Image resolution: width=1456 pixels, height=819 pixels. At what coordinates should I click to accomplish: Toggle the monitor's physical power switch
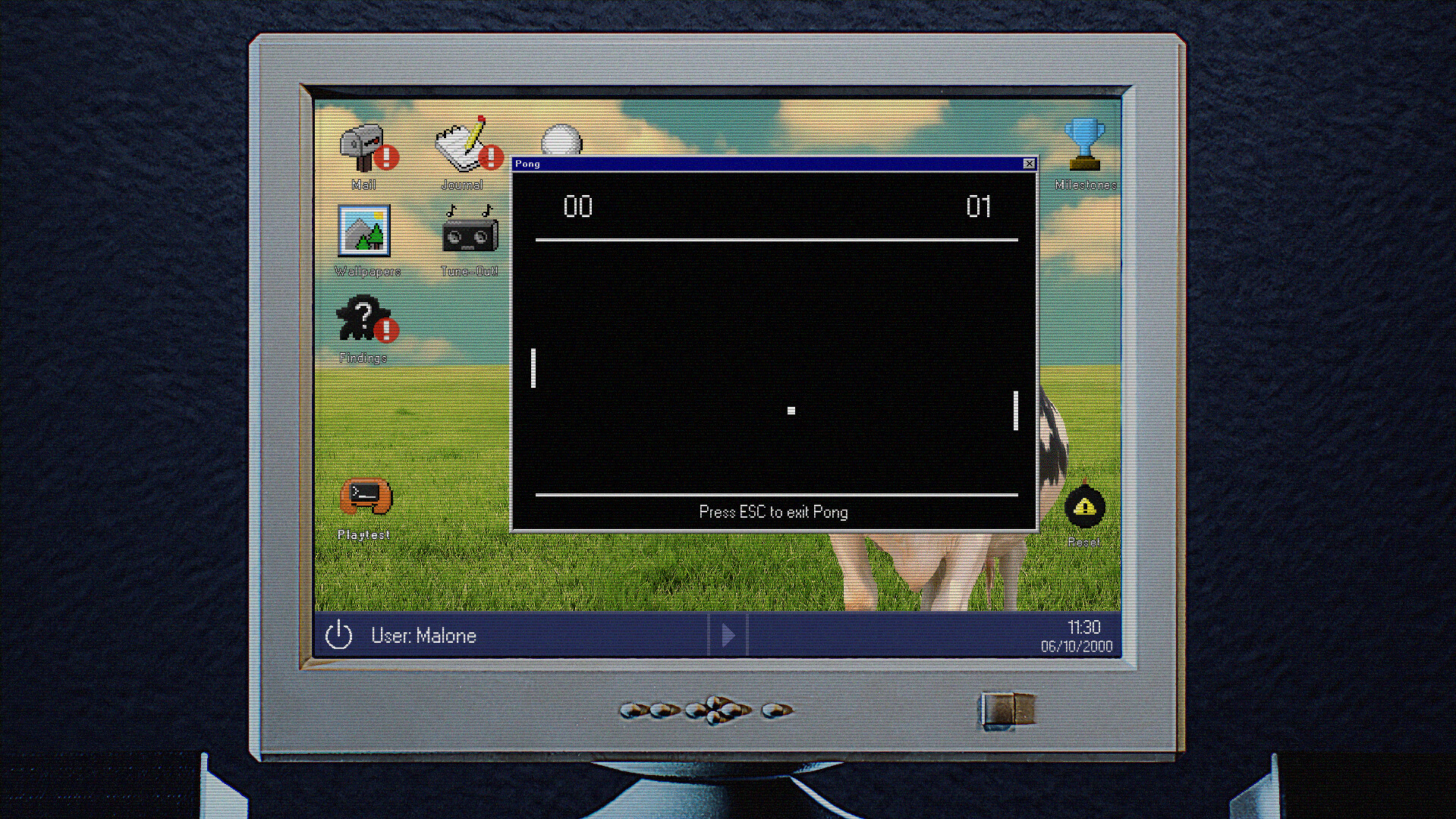(1007, 711)
